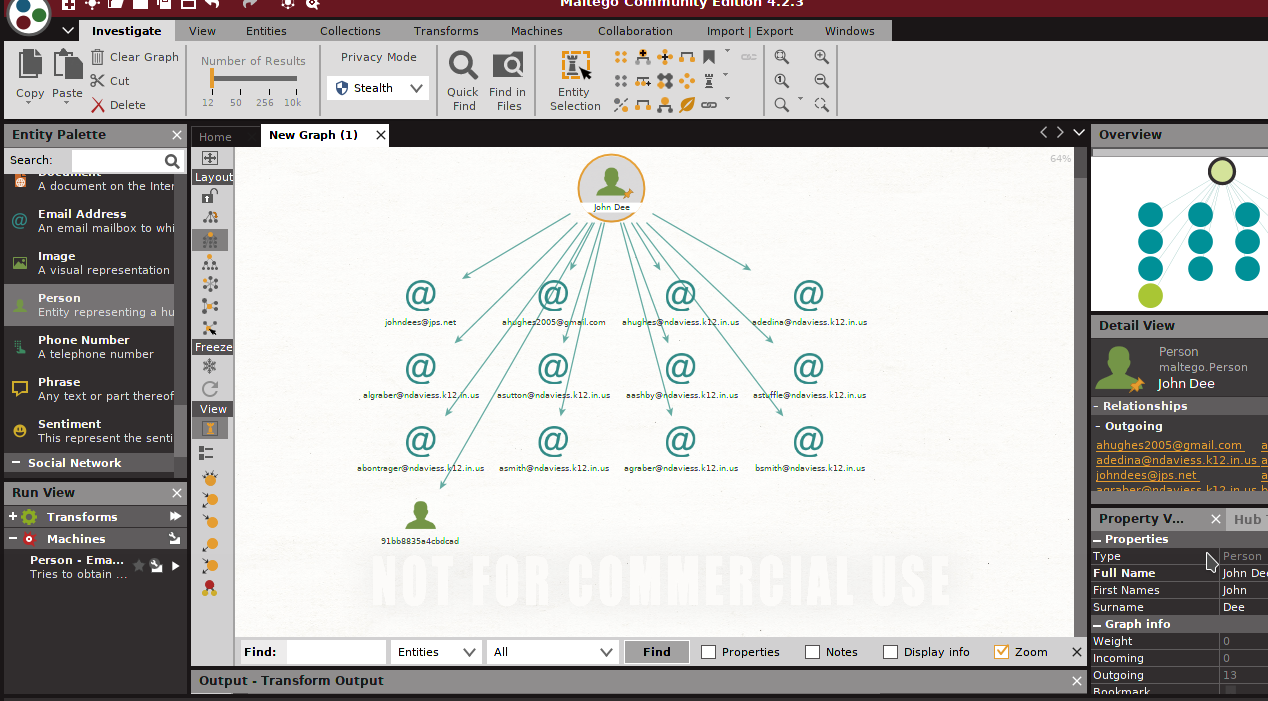Click the Delete button
This screenshot has height=701, width=1268.
click(118, 105)
